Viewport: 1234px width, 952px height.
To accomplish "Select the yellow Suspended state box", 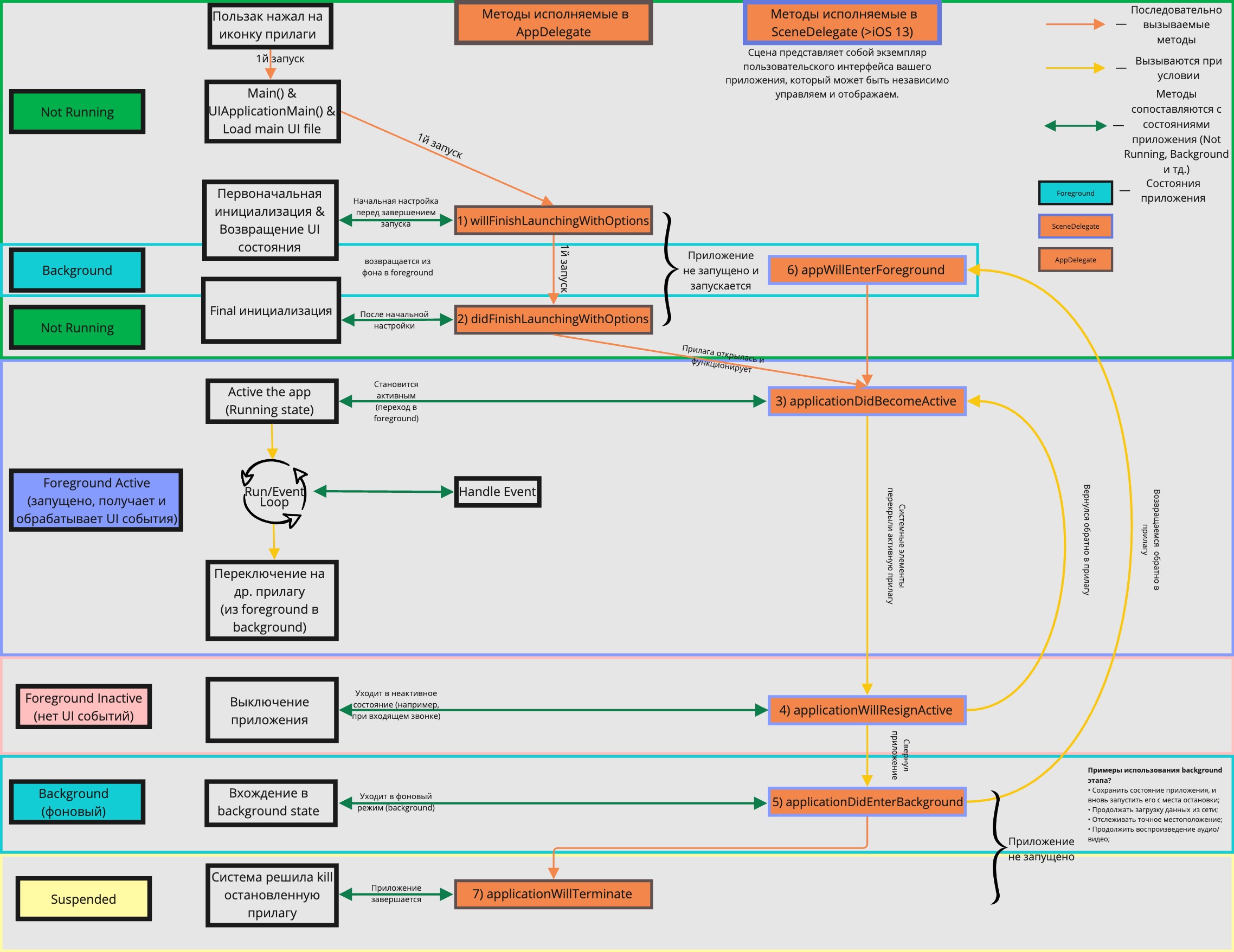I will tap(83, 899).
